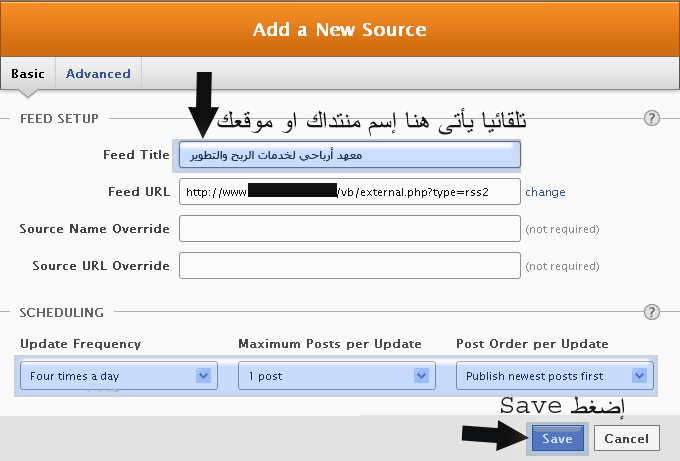This screenshot has height=461, width=680.
Task: Click the Source Name Override text field
Action: tap(349, 229)
